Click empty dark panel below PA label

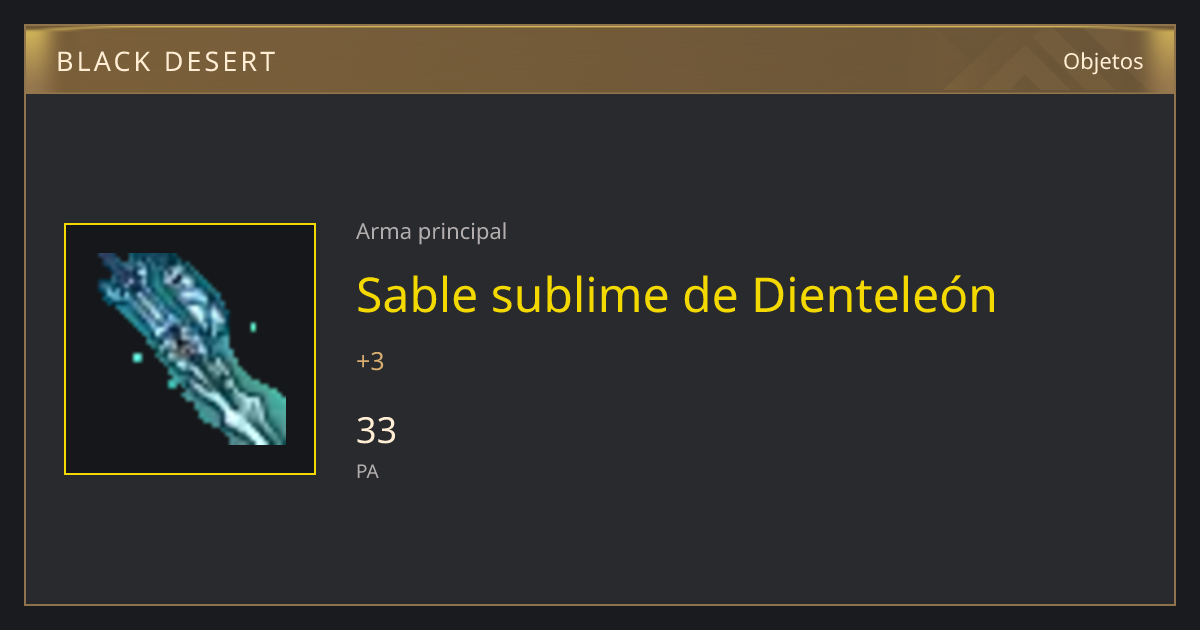[600, 545]
